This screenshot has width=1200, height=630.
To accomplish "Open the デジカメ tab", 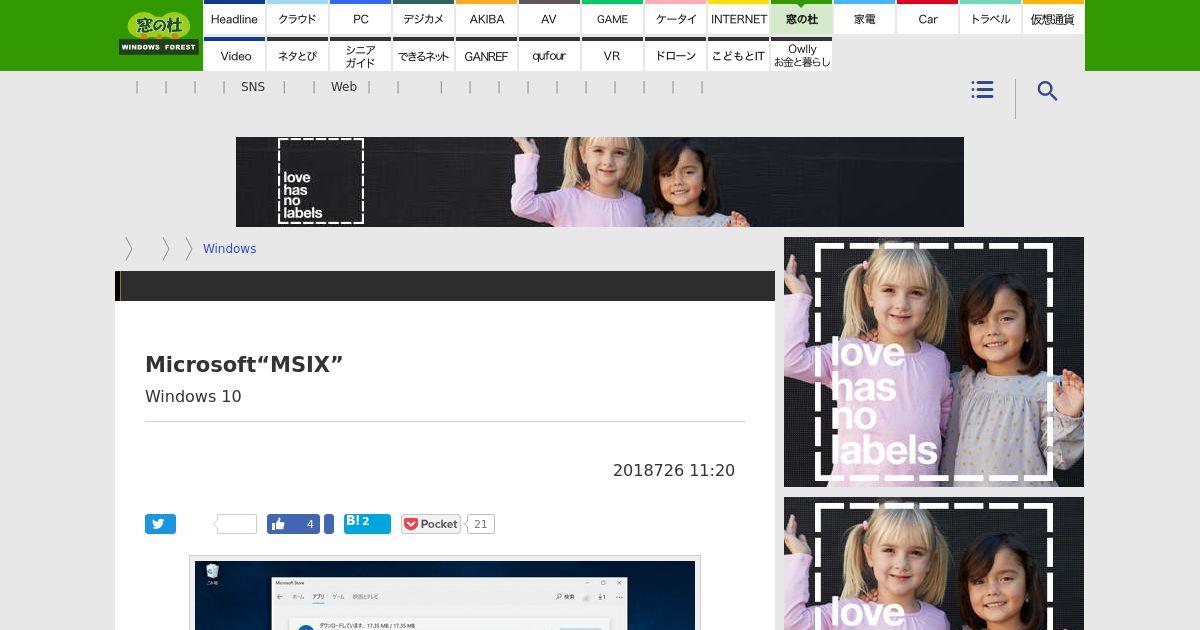I will 423,18.
